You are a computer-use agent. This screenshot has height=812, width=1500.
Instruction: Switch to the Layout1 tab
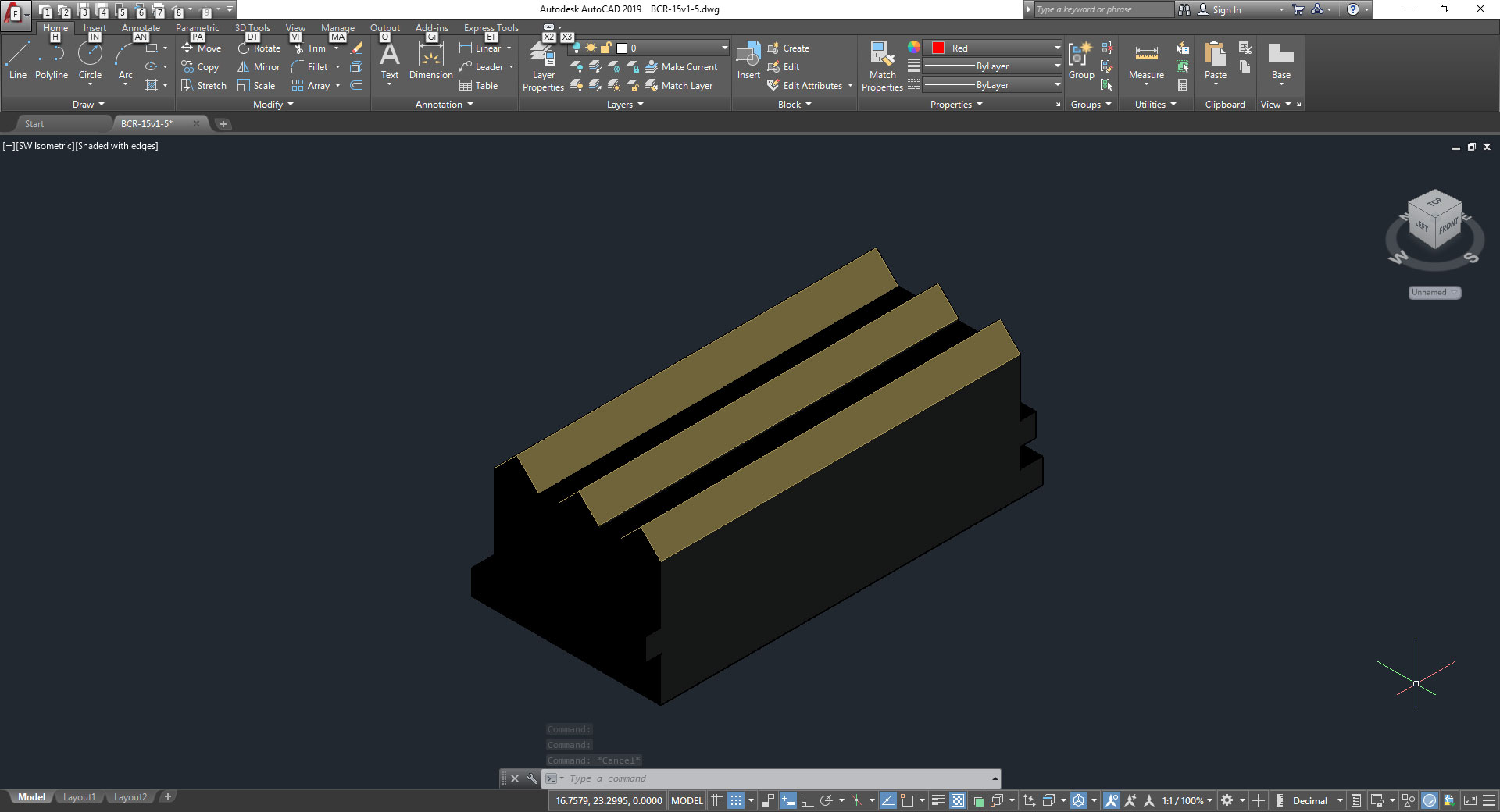tap(79, 797)
